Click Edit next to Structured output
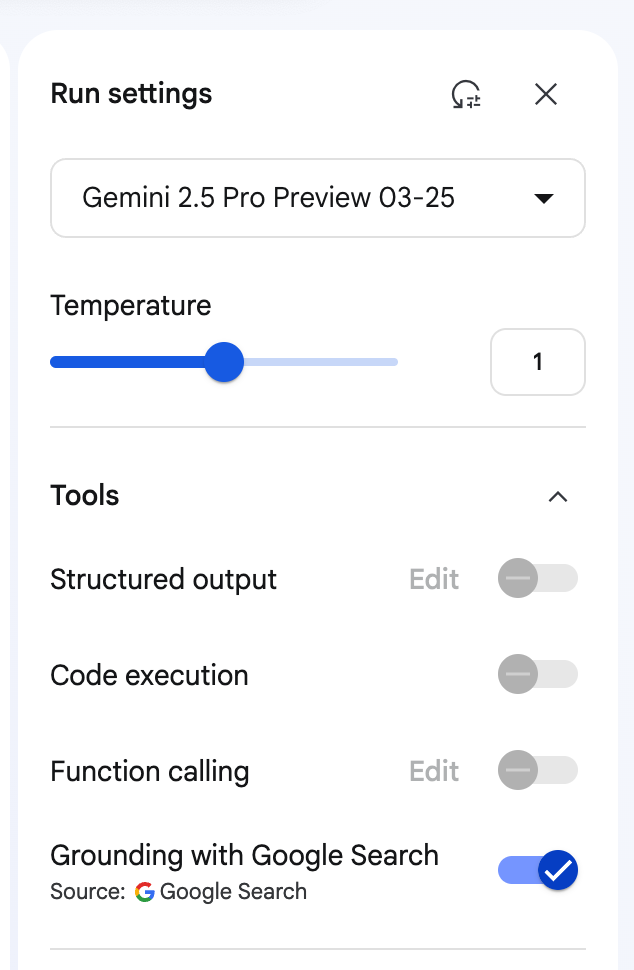This screenshot has height=970, width=634. (x=434, y=580)
